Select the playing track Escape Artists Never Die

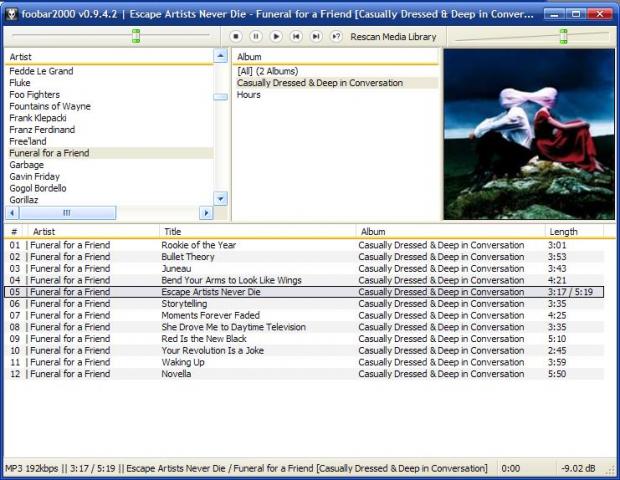coord(304,292)
